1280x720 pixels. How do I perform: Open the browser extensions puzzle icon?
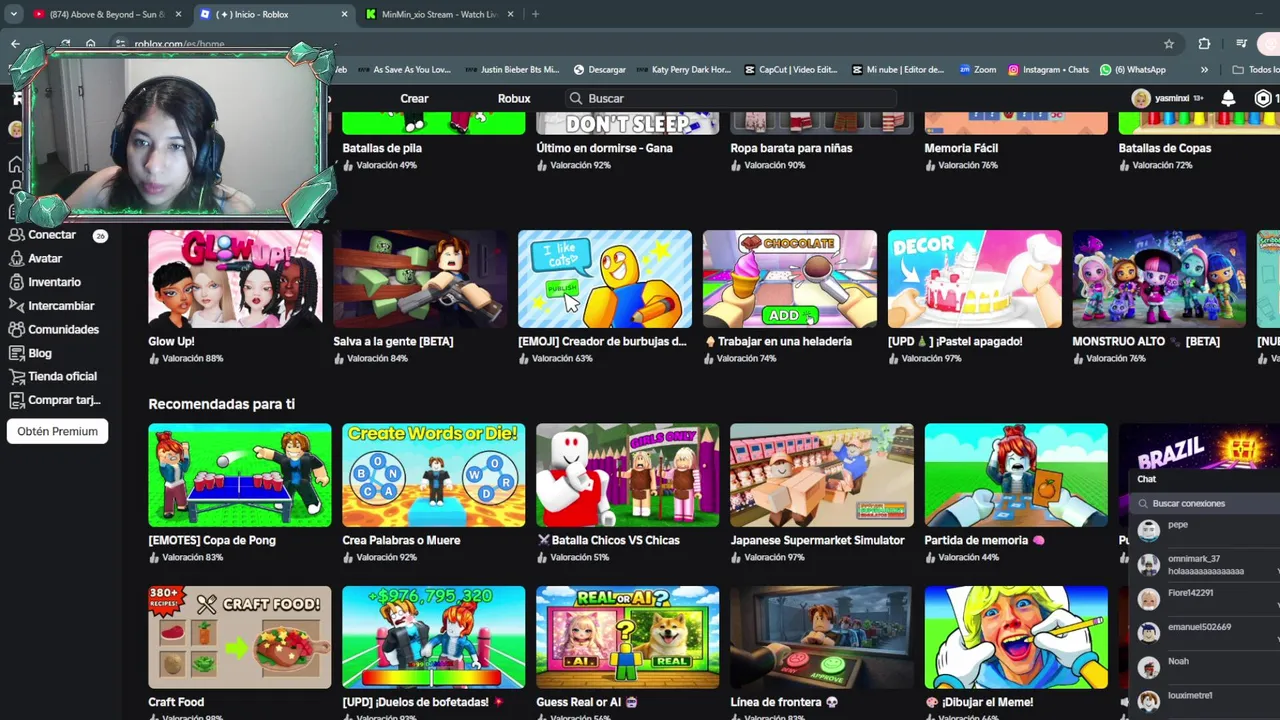(1204, 44)
